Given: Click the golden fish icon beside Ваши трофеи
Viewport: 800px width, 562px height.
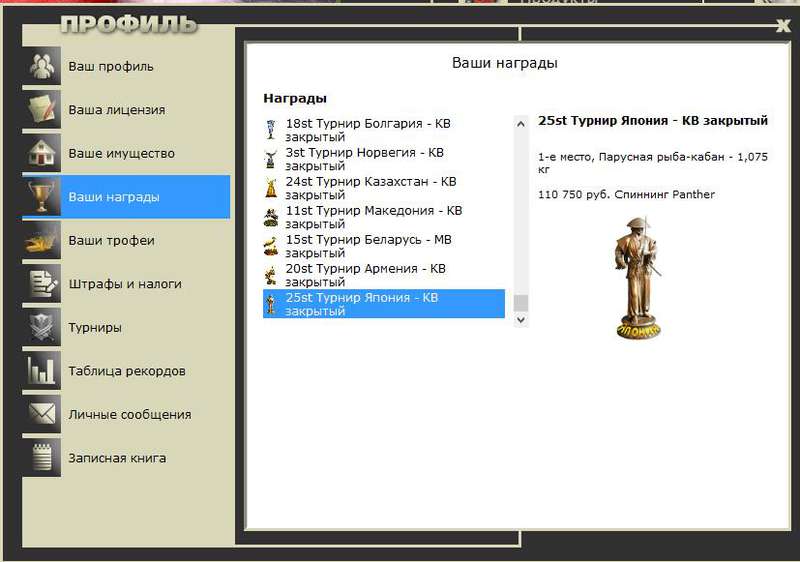Looking at the screenshot, I should click(x=41, y=240).
